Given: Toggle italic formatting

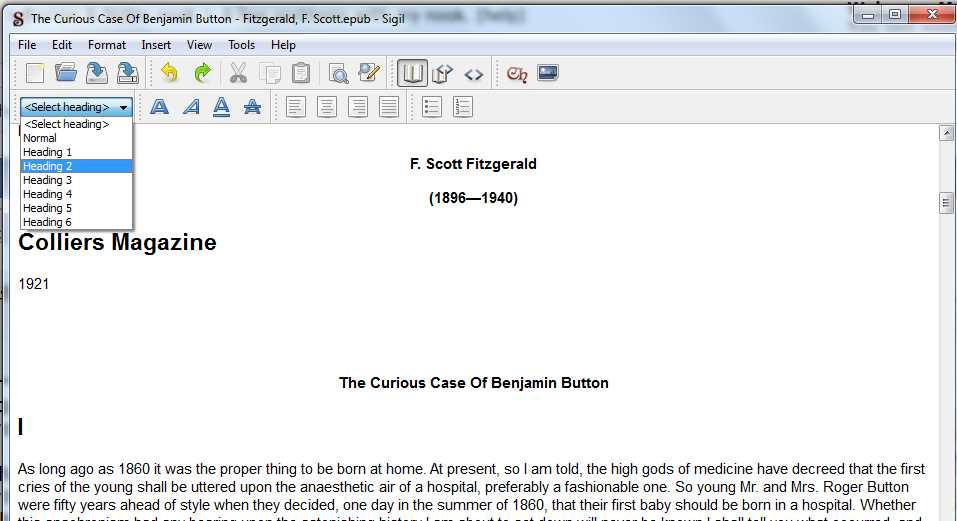Looking at the screenshot, I should click(191, 107).
